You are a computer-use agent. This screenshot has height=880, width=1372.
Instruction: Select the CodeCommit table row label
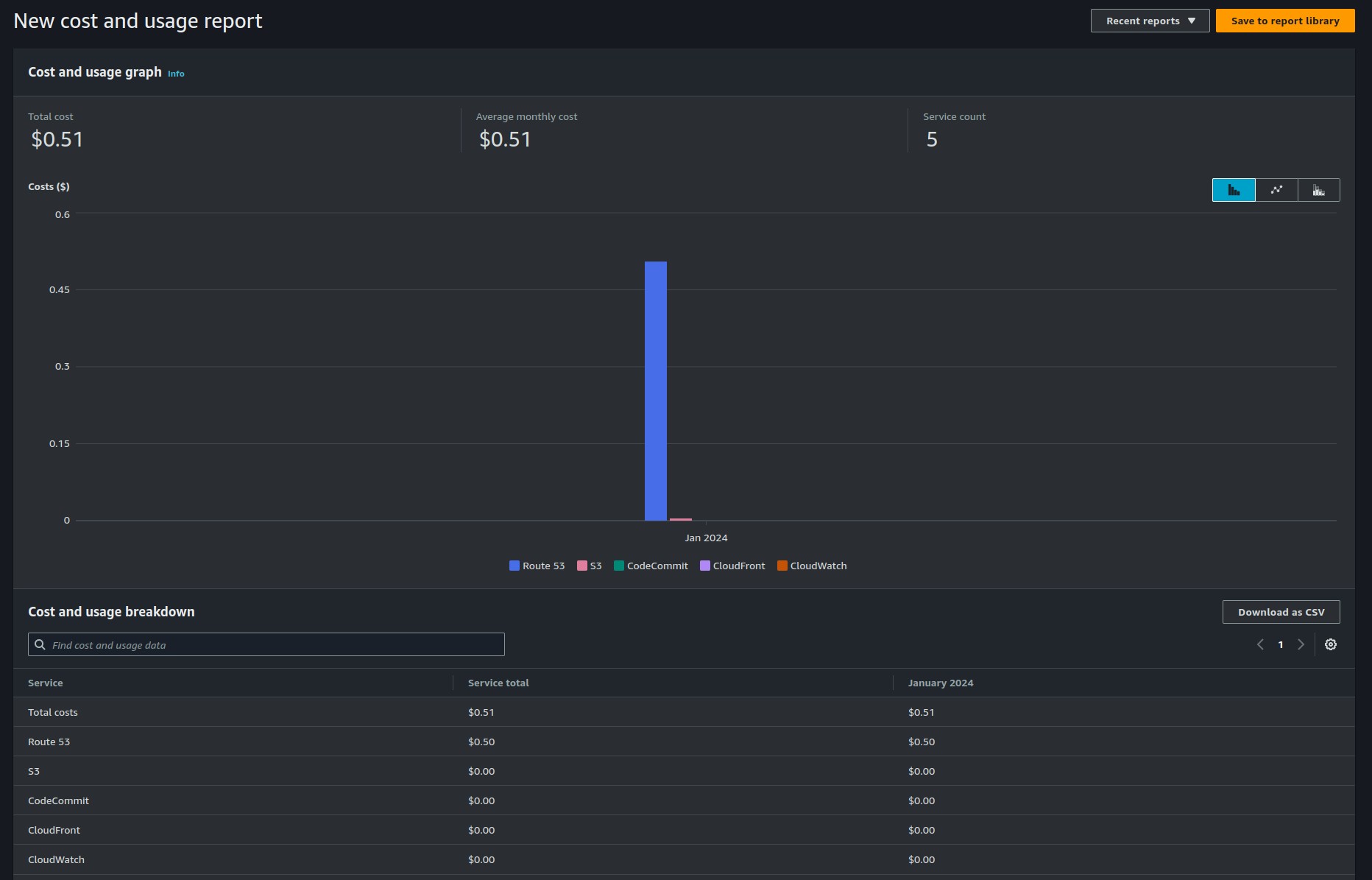(x=59, y=800)
